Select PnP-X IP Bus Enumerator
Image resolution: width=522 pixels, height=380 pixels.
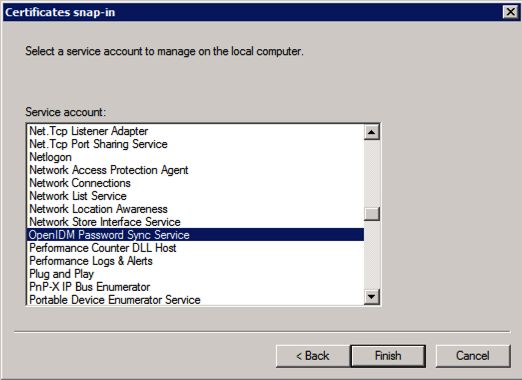pyautogui.click(x=195, y=287)
